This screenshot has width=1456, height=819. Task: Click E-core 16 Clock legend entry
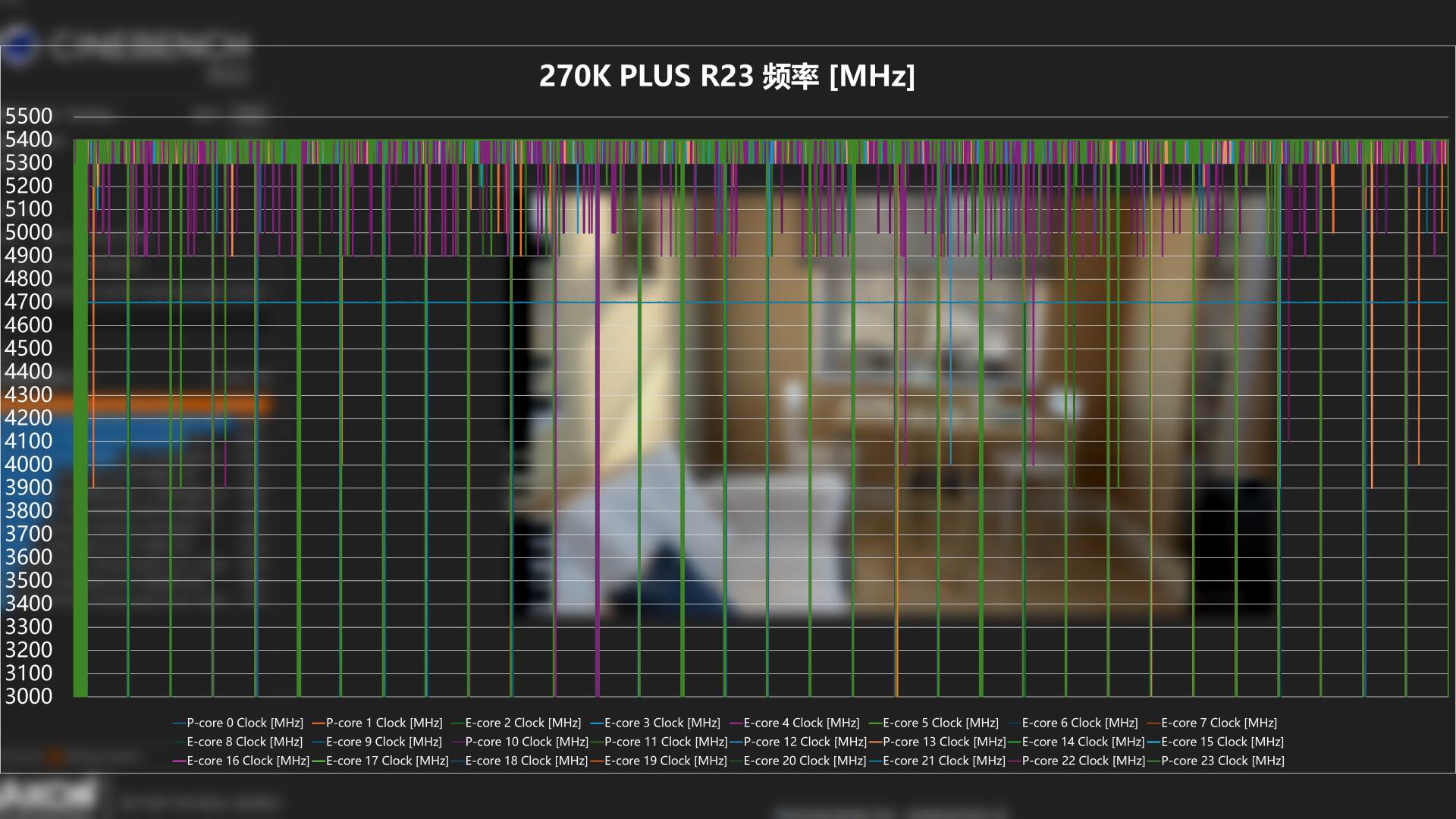[248, 761]
